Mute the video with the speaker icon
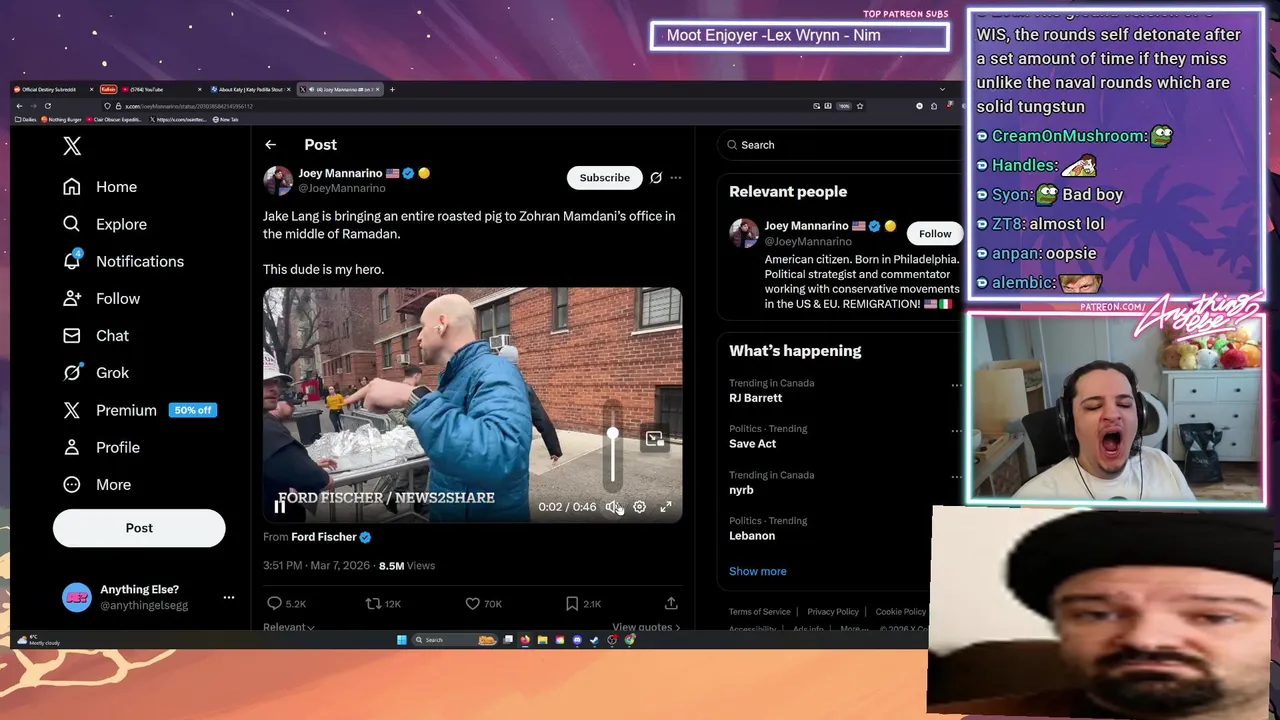 (613, 507)
